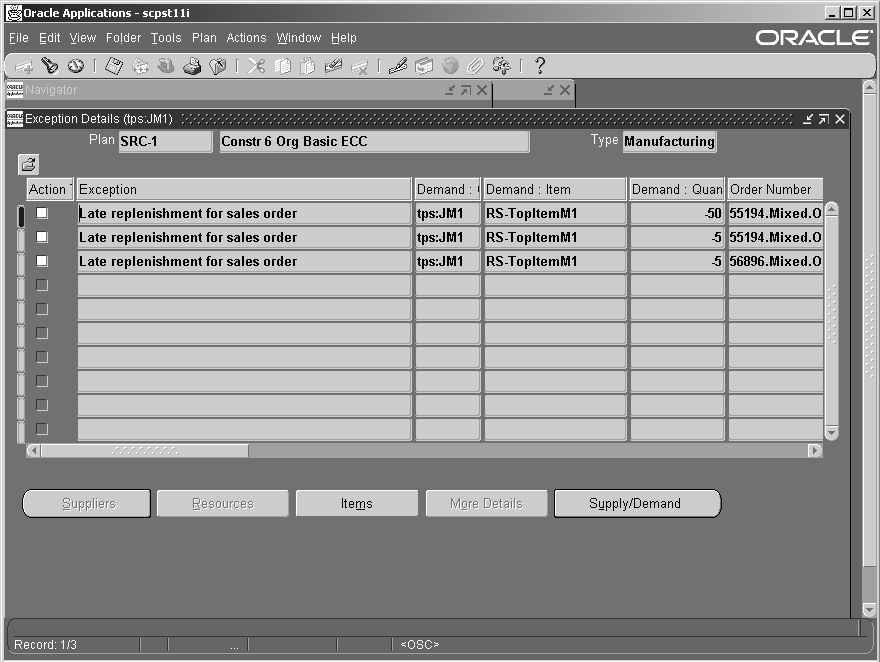Click the Folder Tools toolbar icon
This screenshot has width=880, height=662.
click(x=501, y=66)
